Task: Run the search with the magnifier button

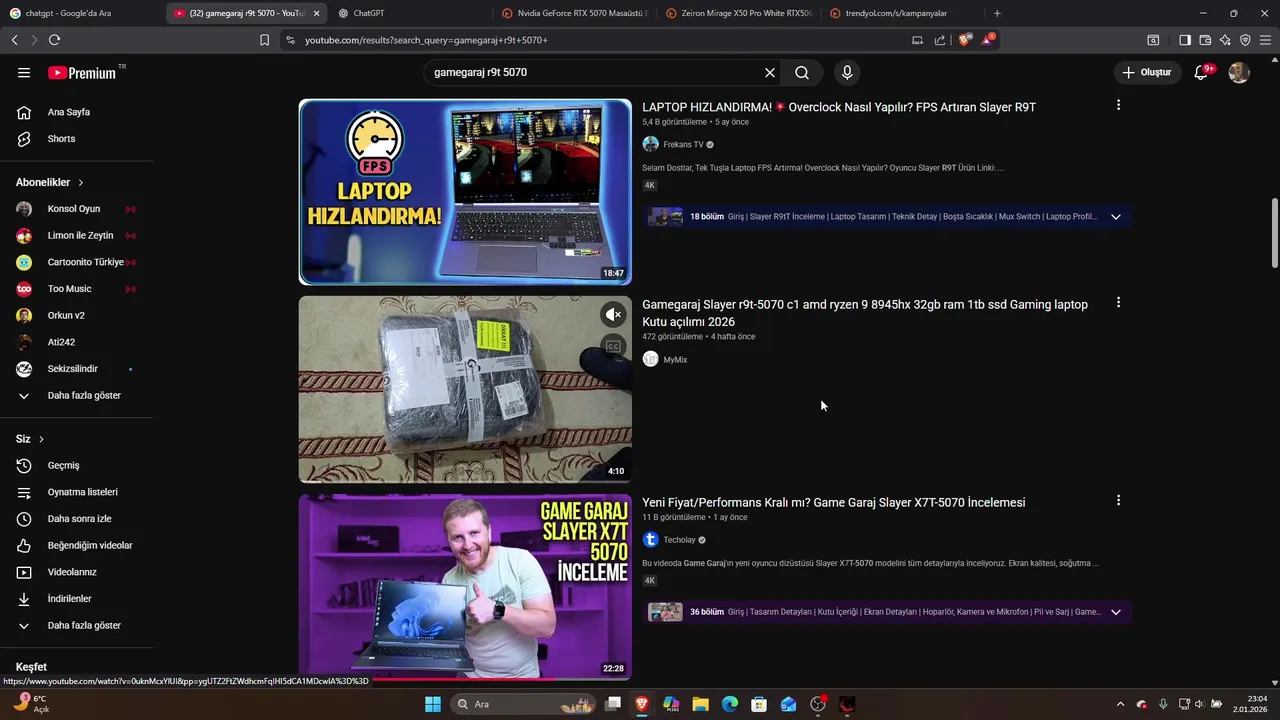Action: pyautogui.click(x=802, y=72)
